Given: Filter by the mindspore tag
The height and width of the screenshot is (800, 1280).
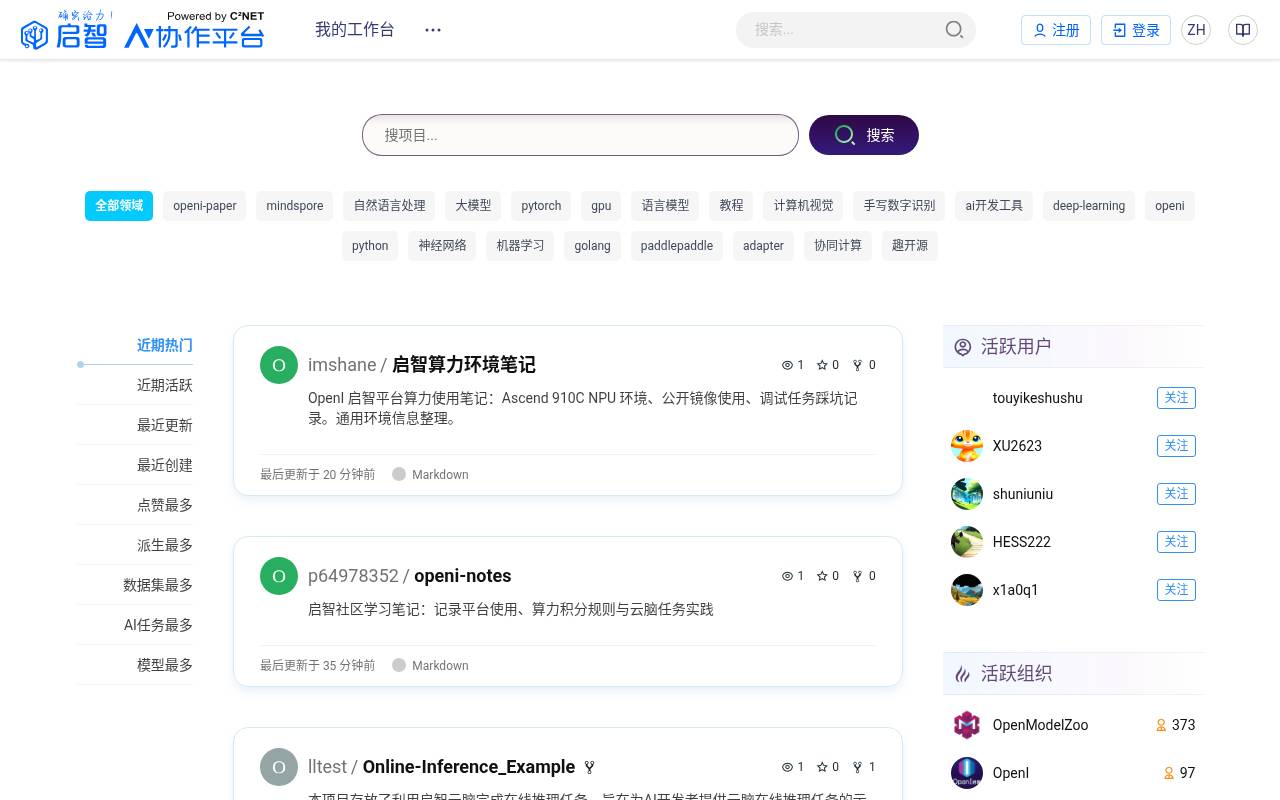Looking at the screenshot, I should point(295,206).
